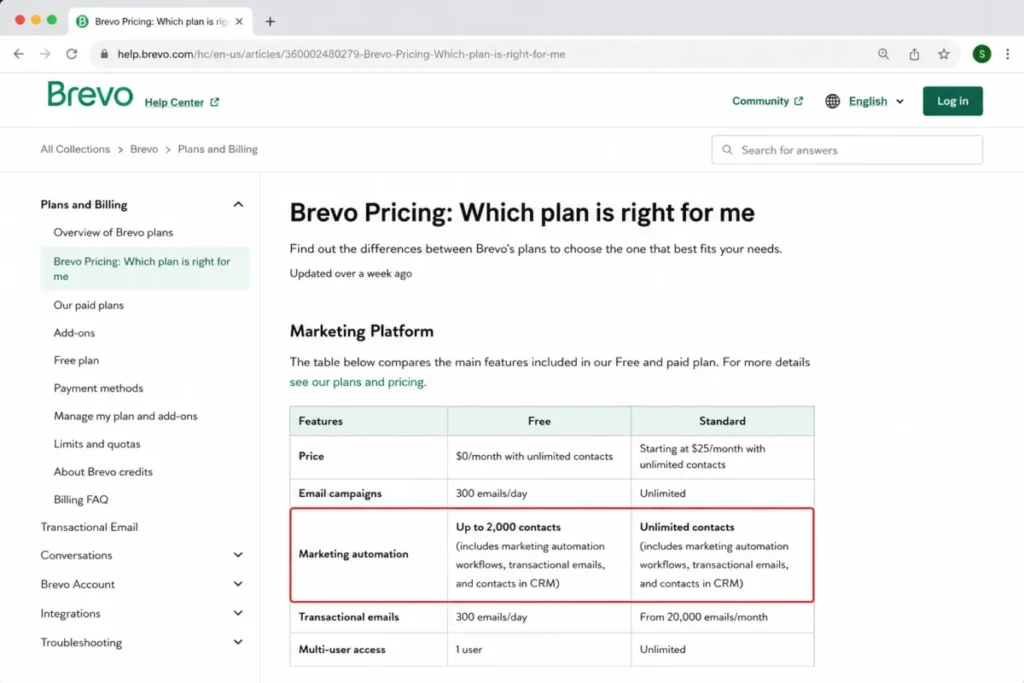Screen dimensions: 1024x683
Task: Click the search magnifier icon in Search for answers
Action: tap(727, 150)
